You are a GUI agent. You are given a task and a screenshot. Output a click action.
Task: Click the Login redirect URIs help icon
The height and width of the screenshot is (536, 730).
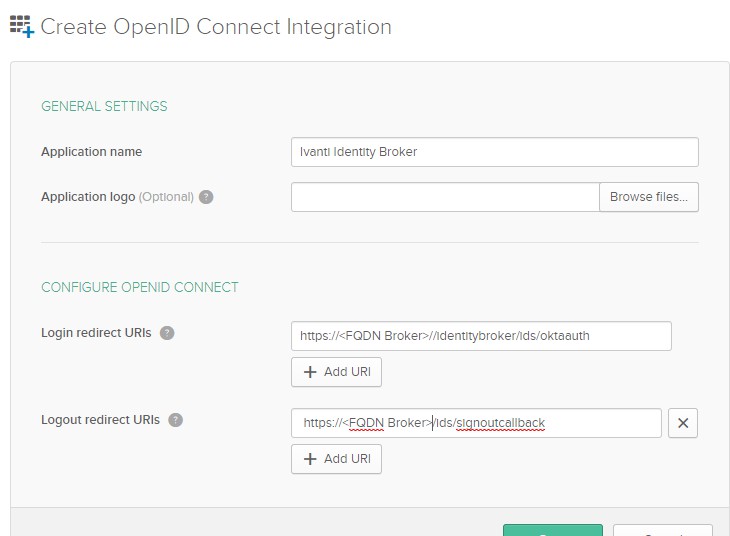167,333
